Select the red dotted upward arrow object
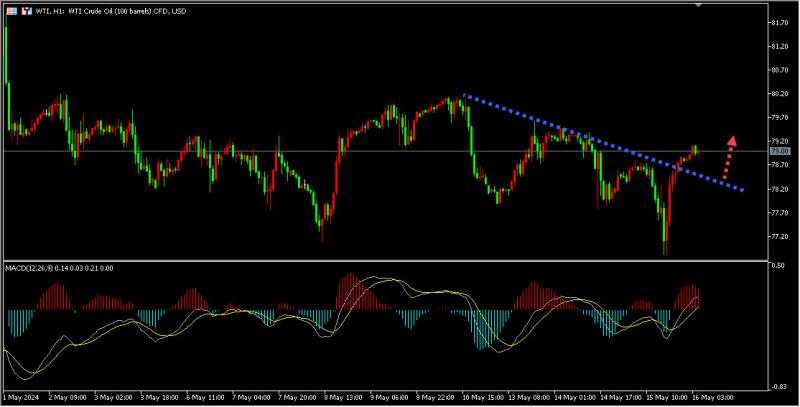 pos(729,157)
